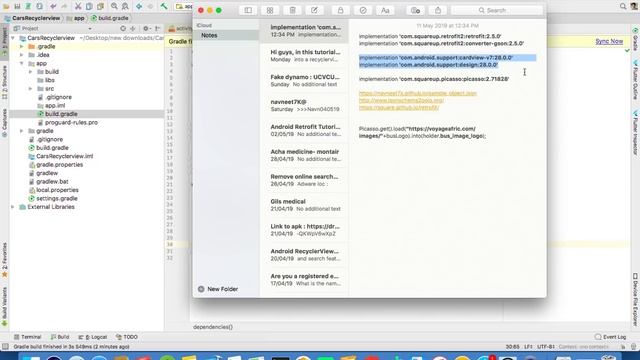
Task: Lock the note using the padlock icon
Action: point(340,10)
